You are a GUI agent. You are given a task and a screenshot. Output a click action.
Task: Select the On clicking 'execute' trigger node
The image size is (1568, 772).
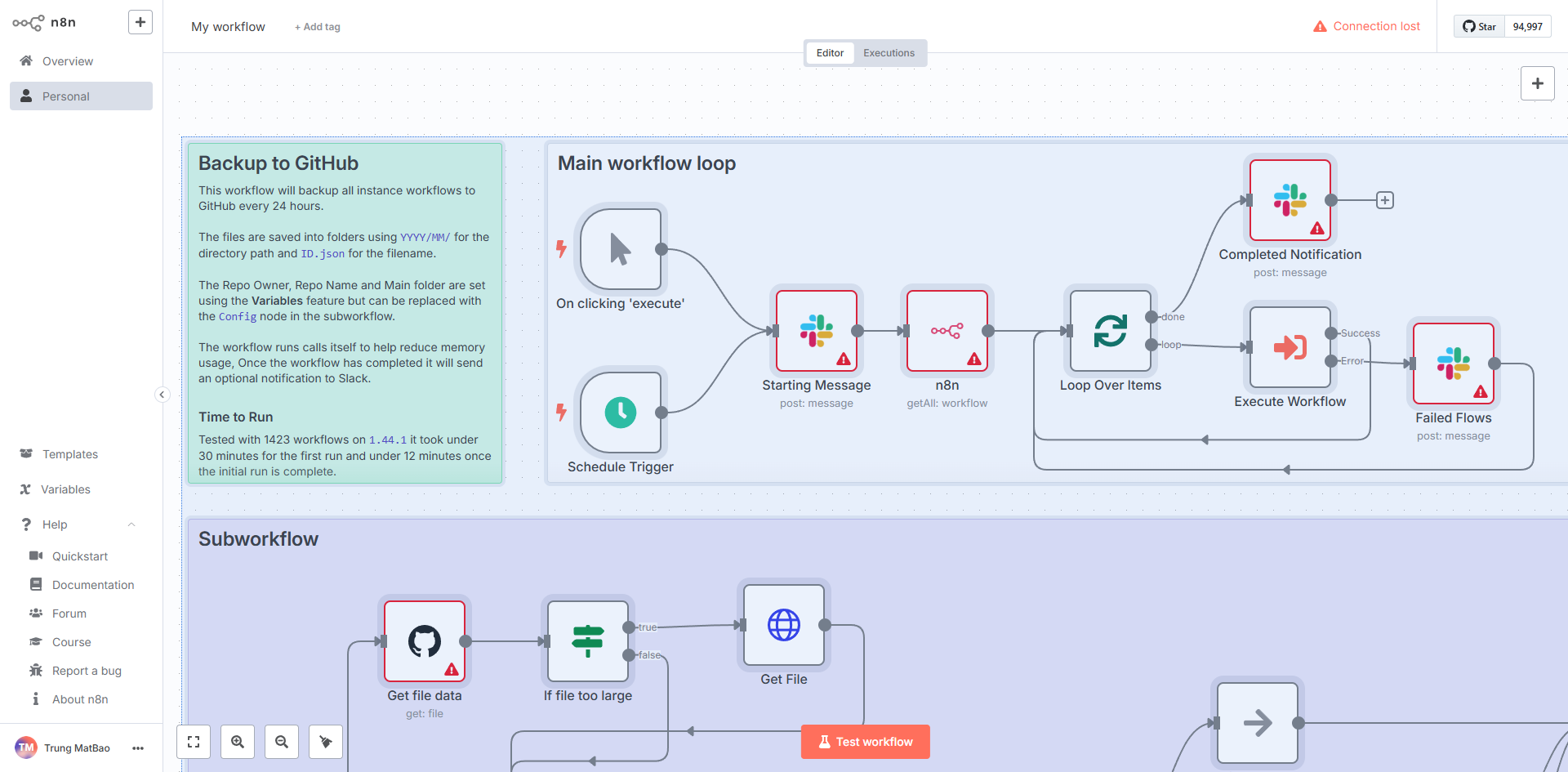click(621, 249)
